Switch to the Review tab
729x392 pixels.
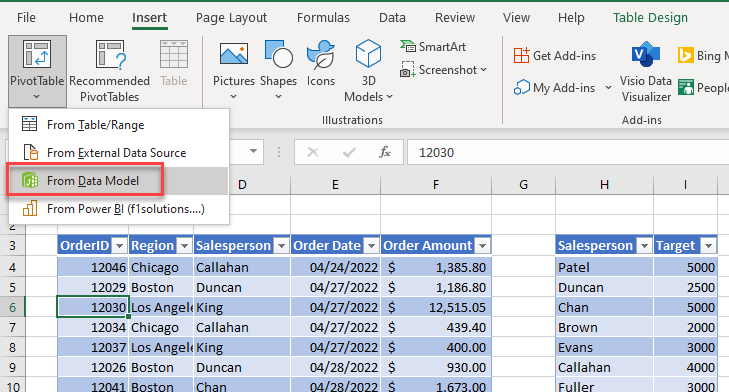[x=455, y=18]
